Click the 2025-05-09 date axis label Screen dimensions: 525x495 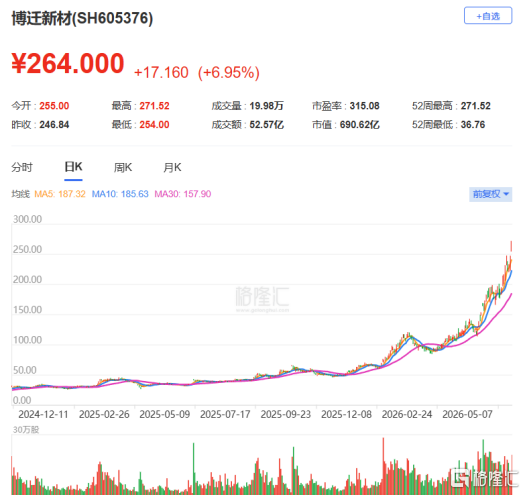point(165,415)
